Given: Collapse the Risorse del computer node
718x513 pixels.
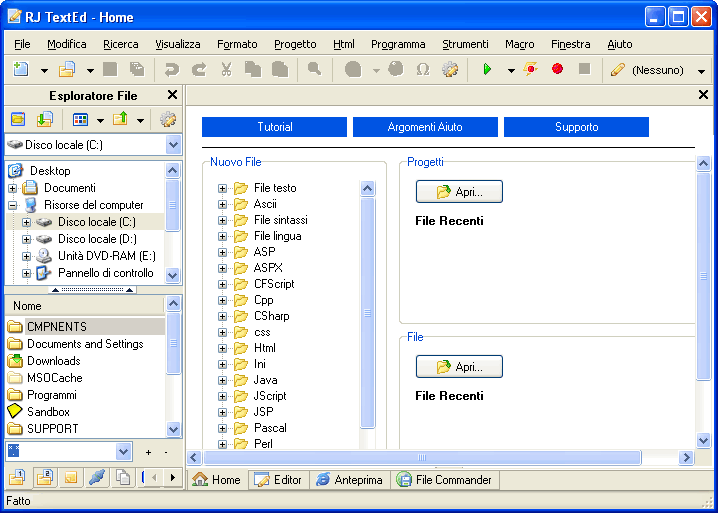Looking at the screenshot, I should click(x=12, y=205).
